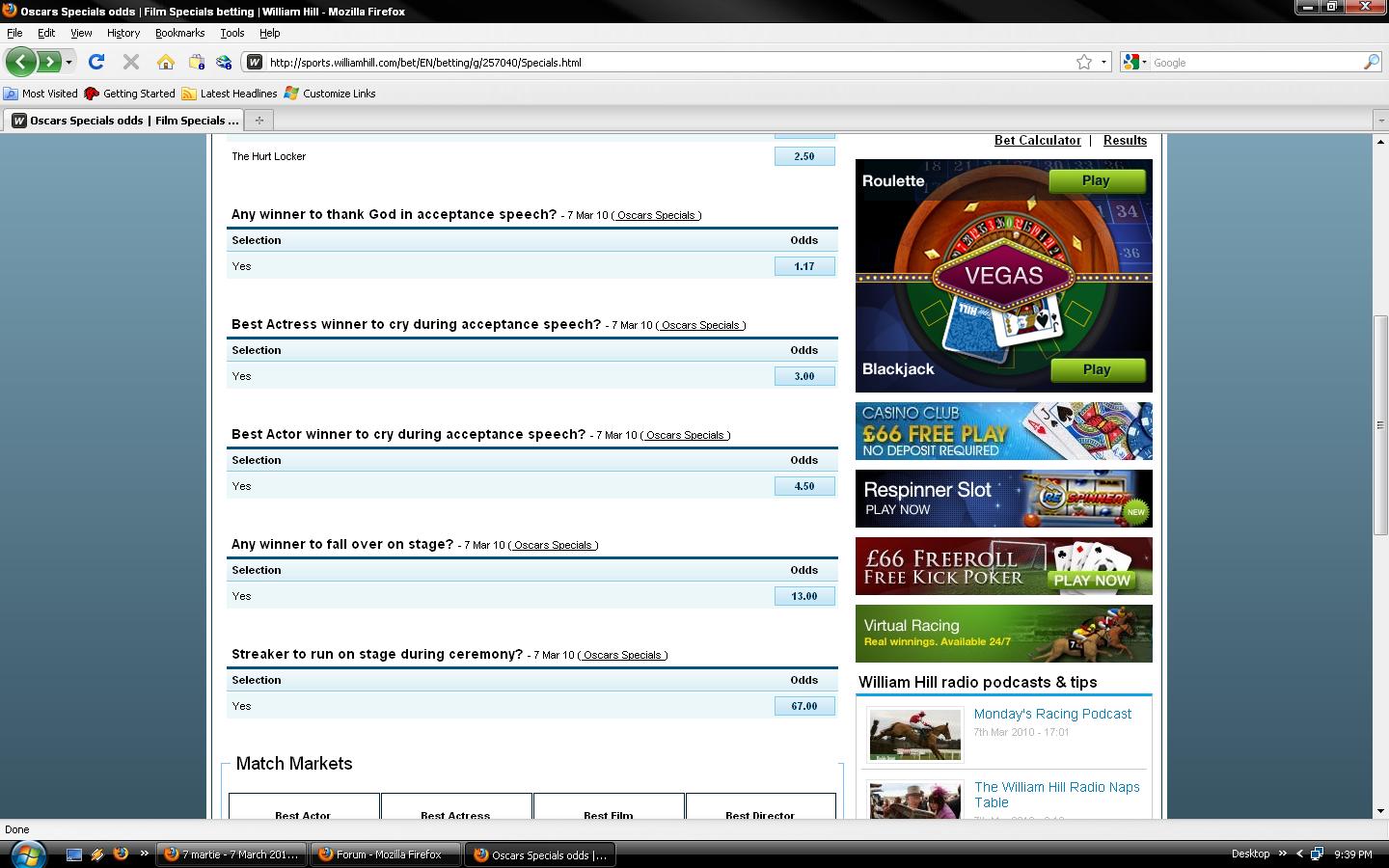Open Oscars Specials link beside Streaker market
This screenshot has width=1389, height=868.
coord(622,655)
